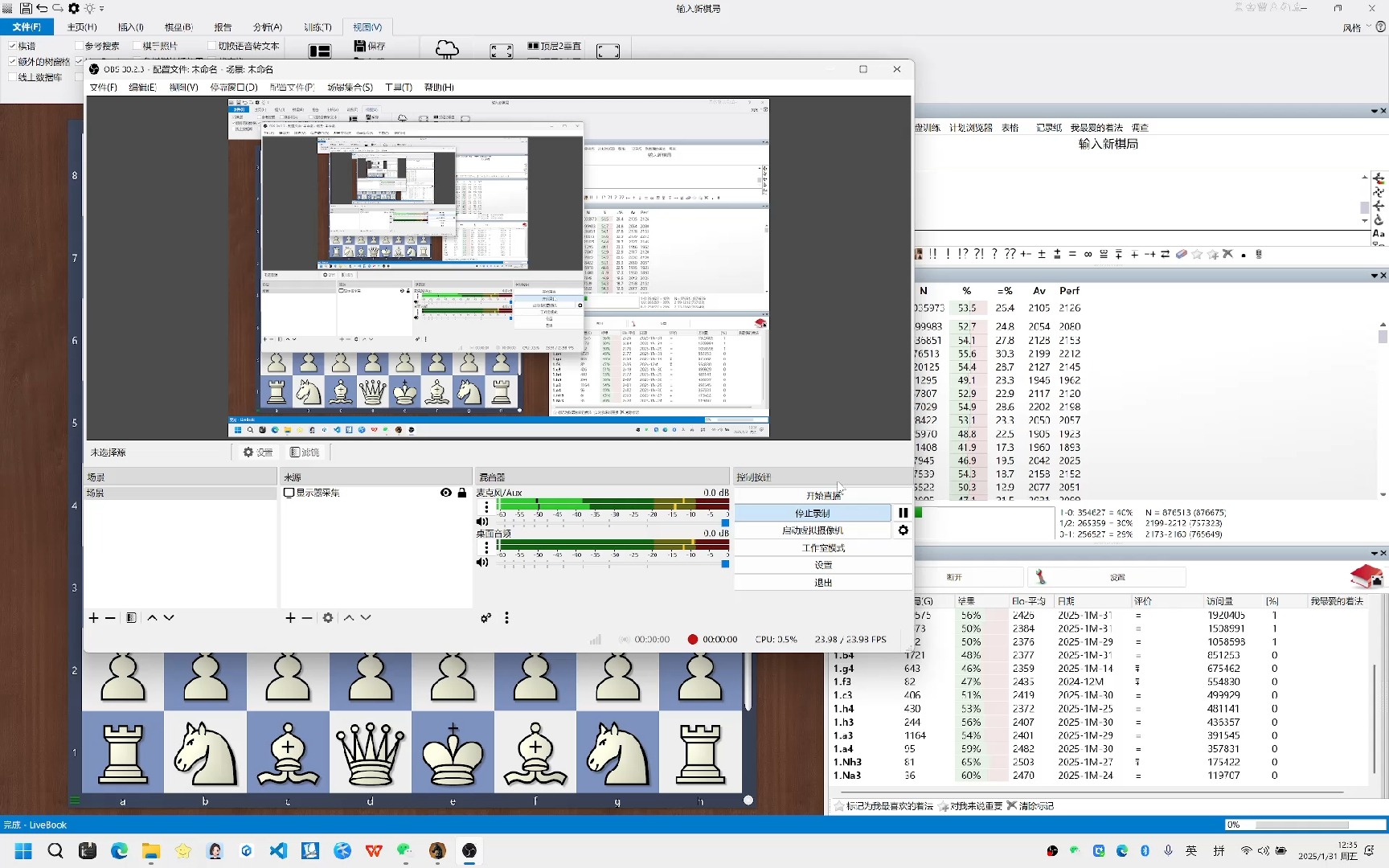Screen dimensions: 1389x868
Task: Open Microsoft Edge from the taskbar
Action: (119, 850)
